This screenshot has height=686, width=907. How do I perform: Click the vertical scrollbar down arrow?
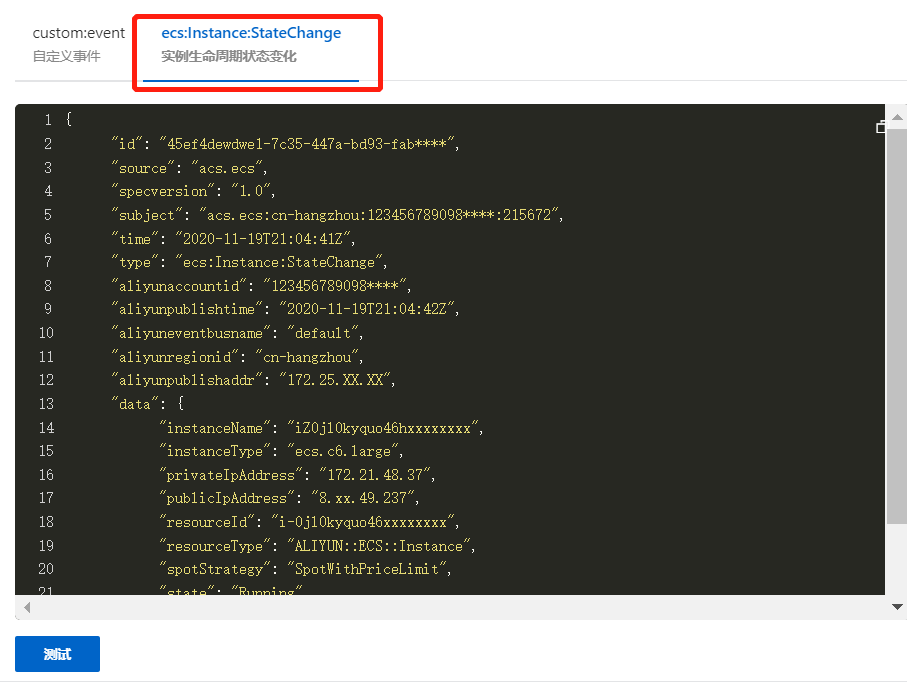click(897, 607)
